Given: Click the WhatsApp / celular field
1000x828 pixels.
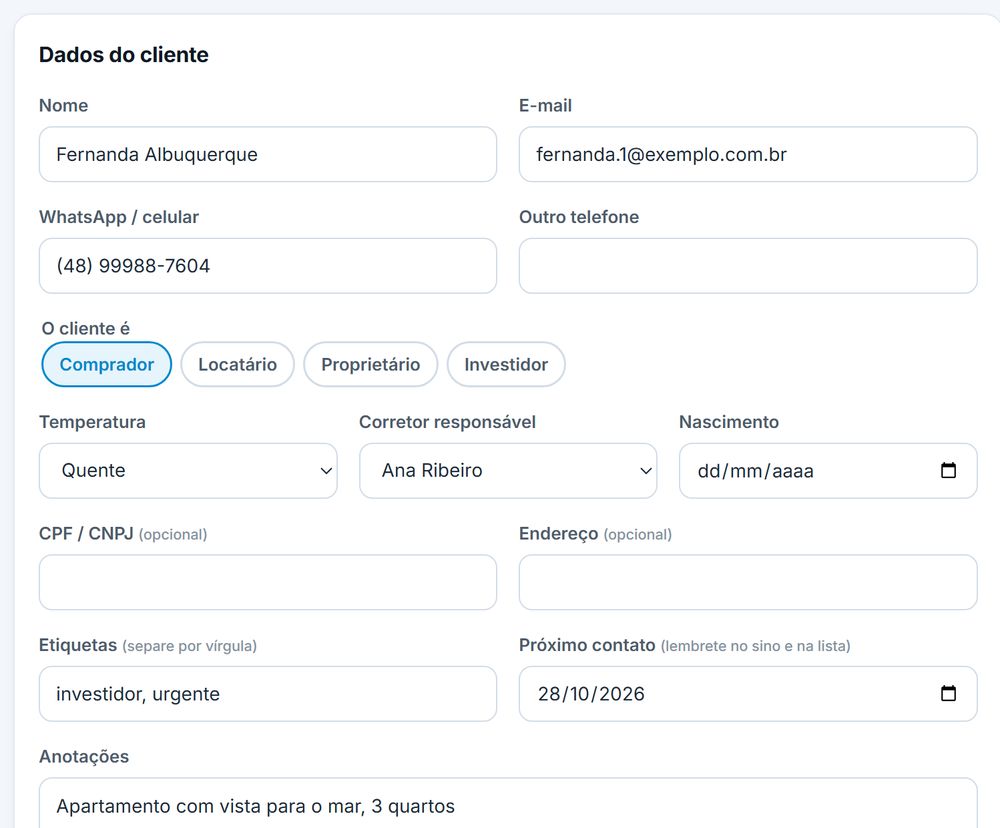Looking at the screenshot, I should [x=268, y=266].
